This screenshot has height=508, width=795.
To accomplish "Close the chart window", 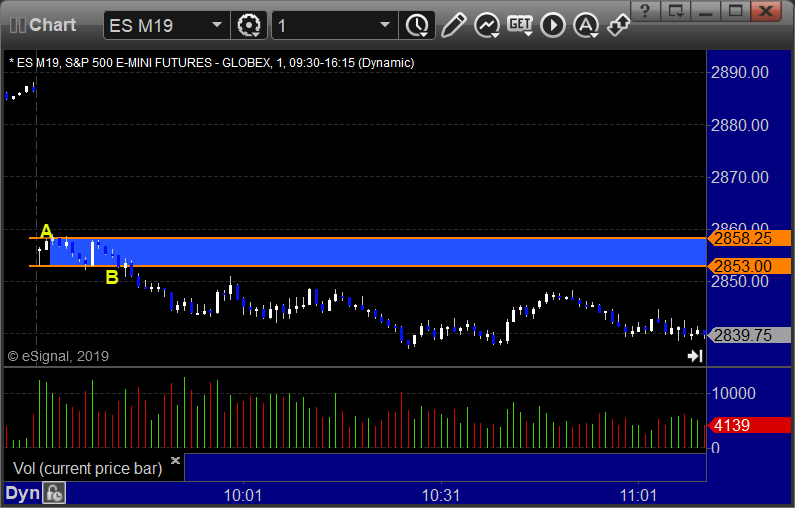I will coord(766,11).
